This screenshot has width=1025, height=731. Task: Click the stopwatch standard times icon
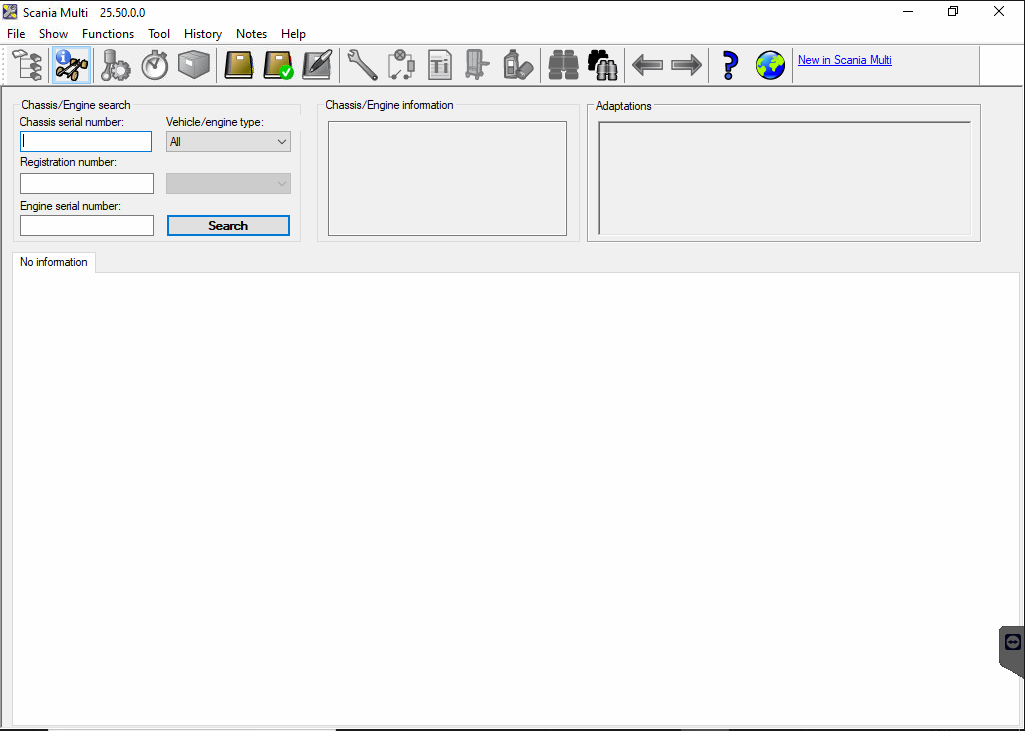pyautogui.click(x=154, y=66)
